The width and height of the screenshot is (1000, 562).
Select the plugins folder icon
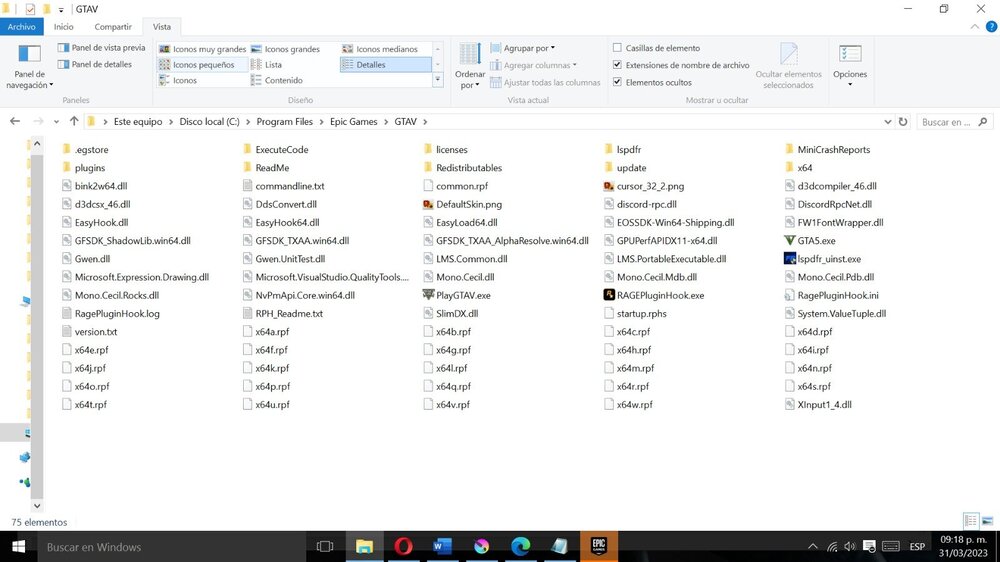coord(66,168)
